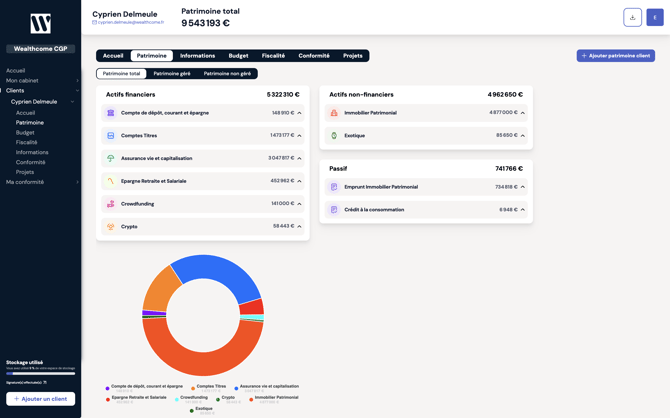Select the Patrimoine non géré view
The image size is (670, 418).
(227, 73)
